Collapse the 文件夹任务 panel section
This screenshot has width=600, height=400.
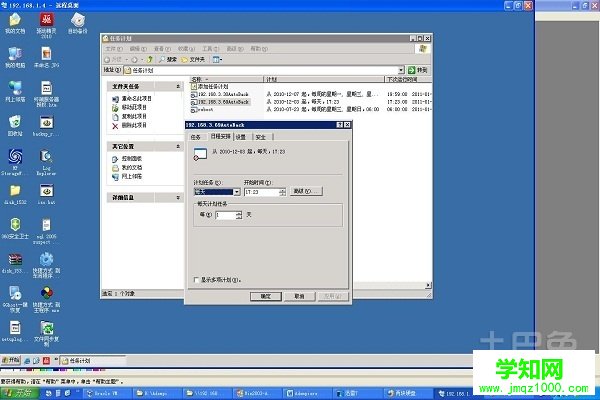178,87
